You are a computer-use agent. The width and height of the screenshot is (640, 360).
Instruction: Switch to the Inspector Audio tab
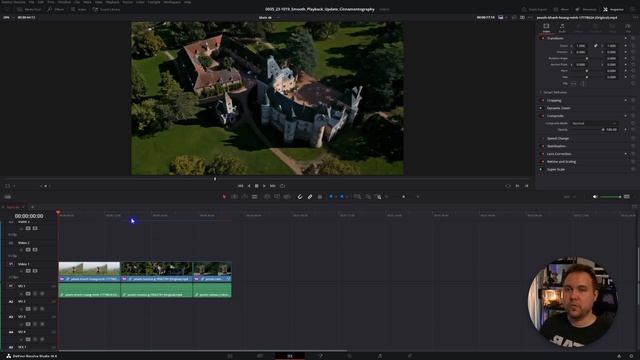(x=562, y=28)
